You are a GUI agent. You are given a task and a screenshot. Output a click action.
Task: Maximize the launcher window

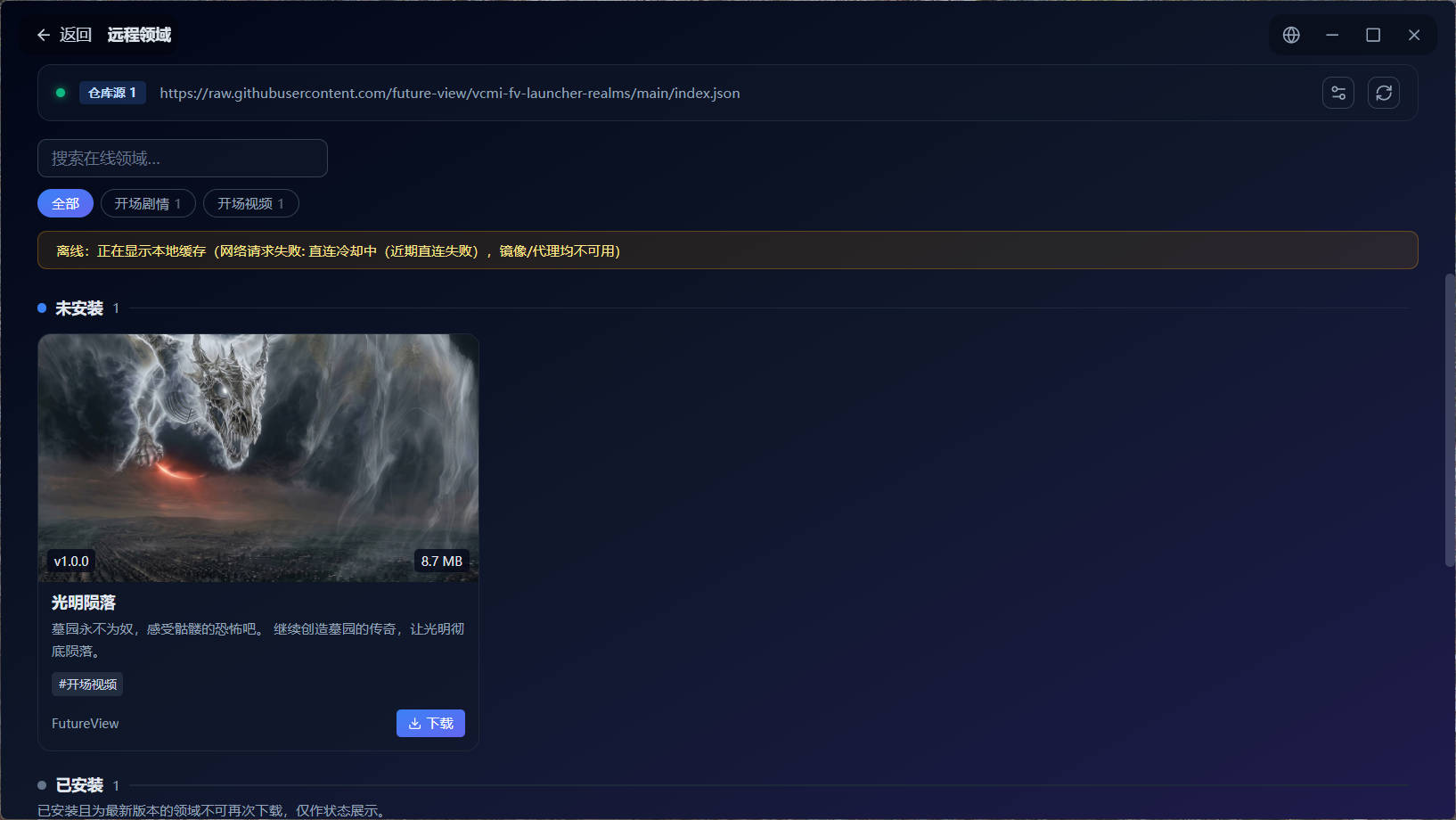[1373, 35]
